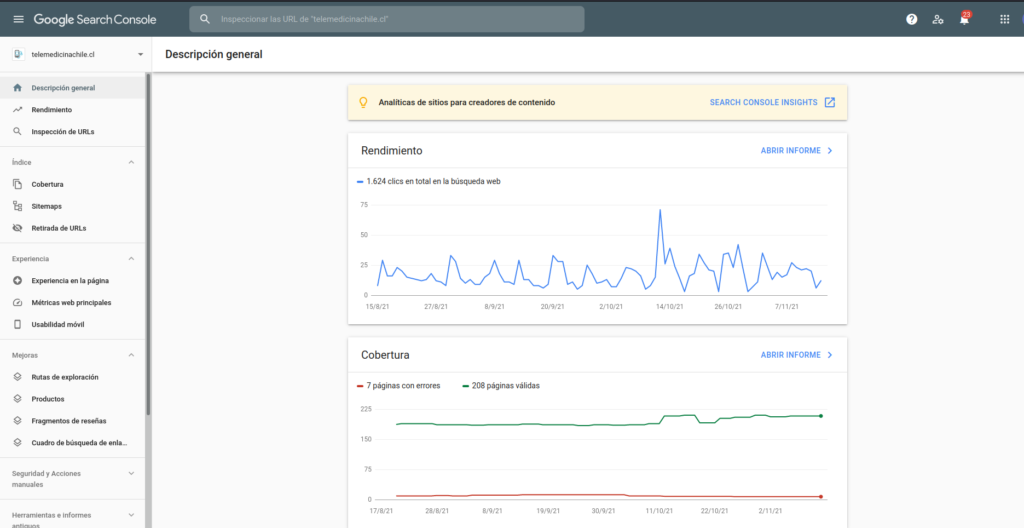Go to Descripción general in sidebar

[72, 88]
